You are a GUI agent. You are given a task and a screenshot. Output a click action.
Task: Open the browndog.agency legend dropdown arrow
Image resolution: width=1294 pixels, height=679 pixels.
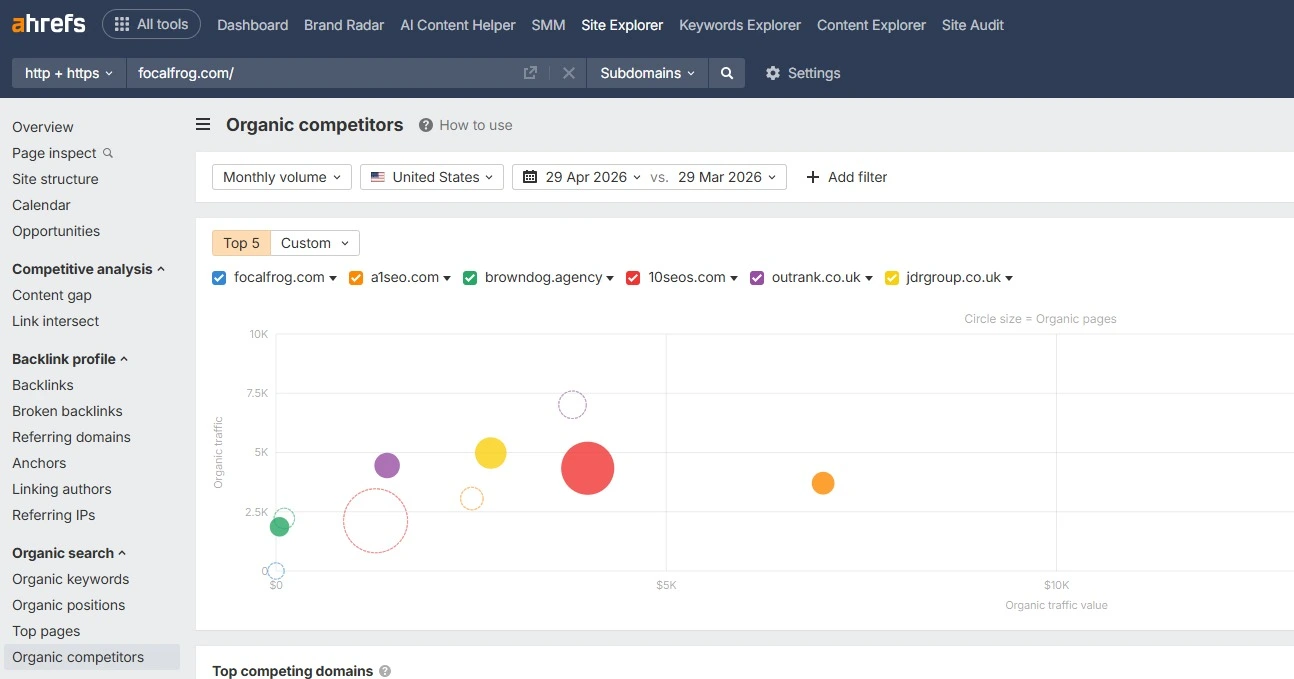(x=610, y=279)
